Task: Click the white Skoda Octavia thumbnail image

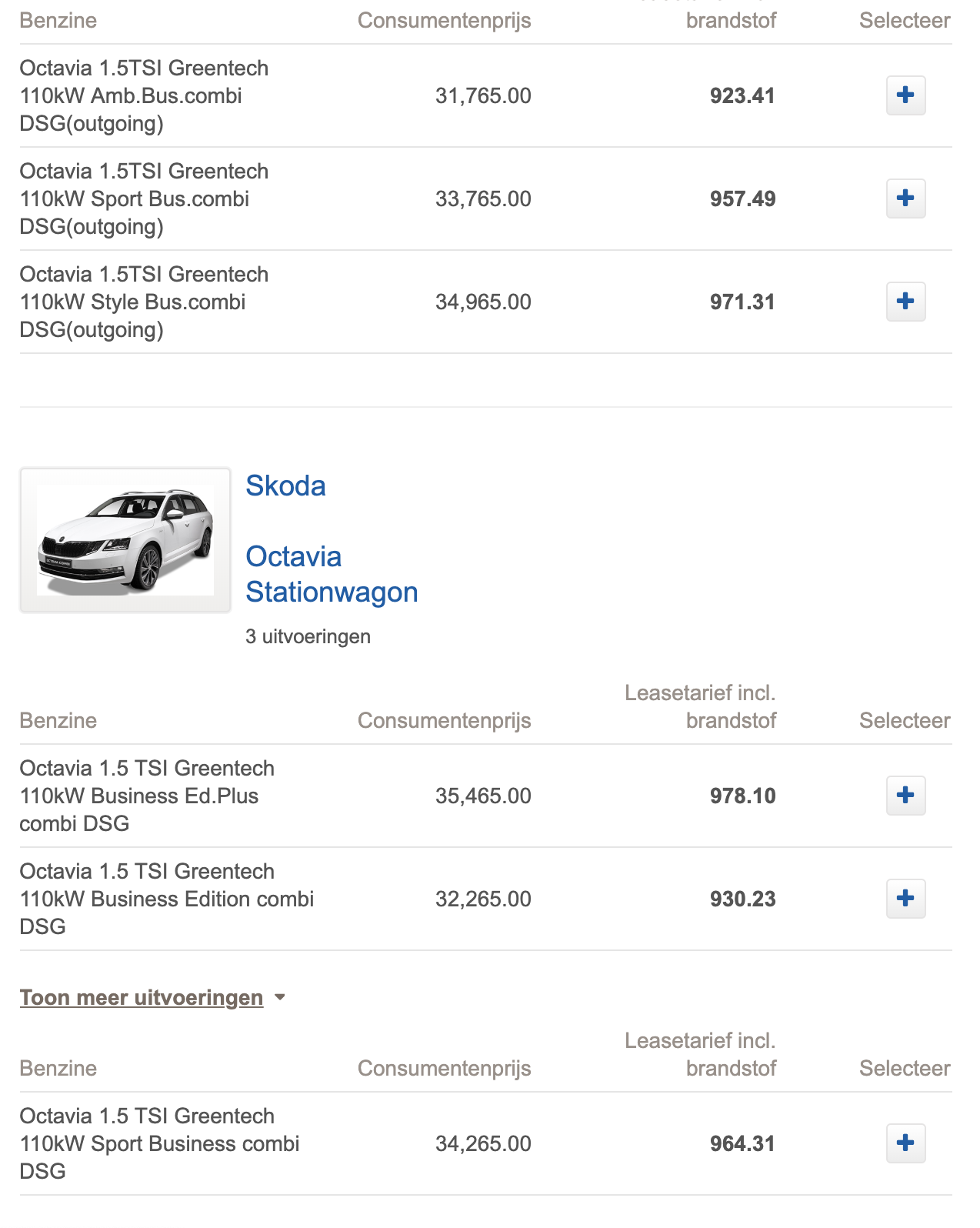Action: [125, 540]
